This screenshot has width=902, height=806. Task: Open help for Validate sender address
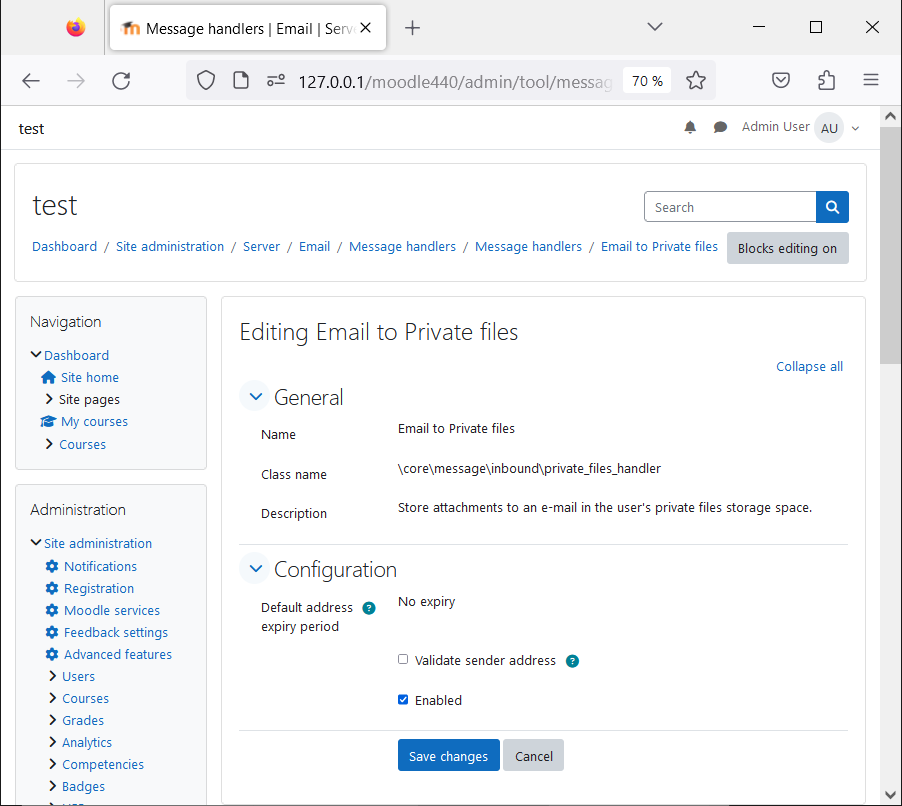click(x=572, y=661)
